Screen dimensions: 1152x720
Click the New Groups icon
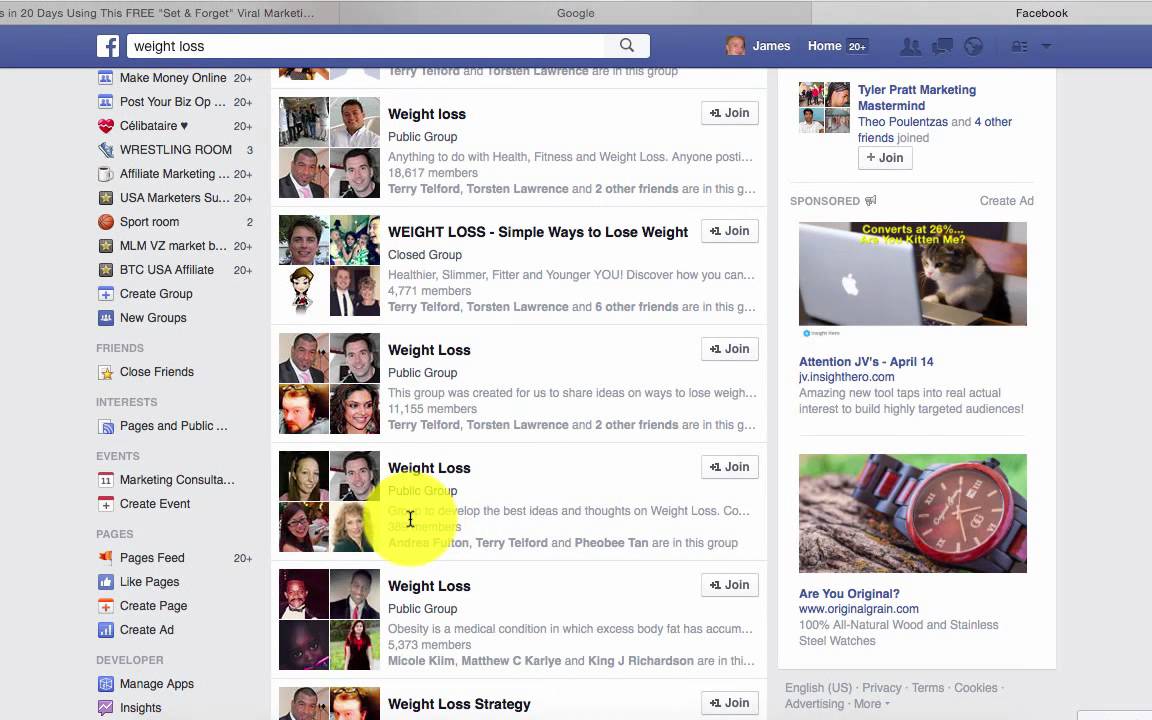point(106,318)
